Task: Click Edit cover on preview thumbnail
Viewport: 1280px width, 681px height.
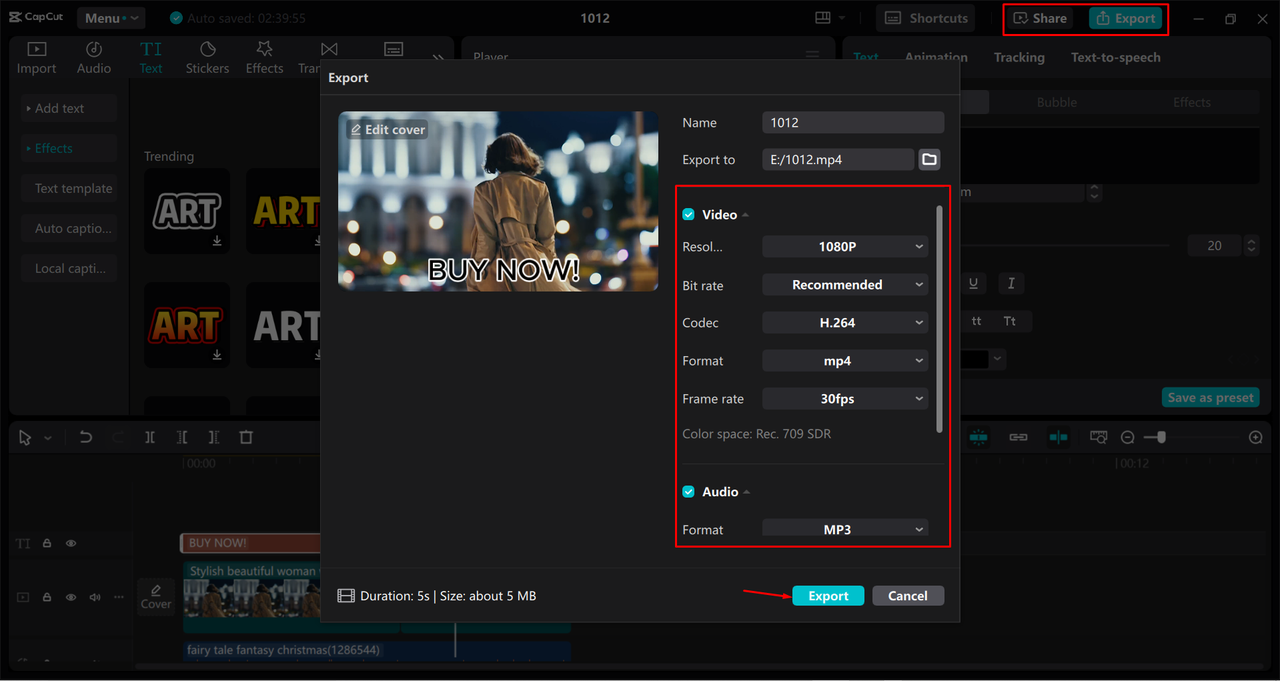Action: tap(388, 130)
